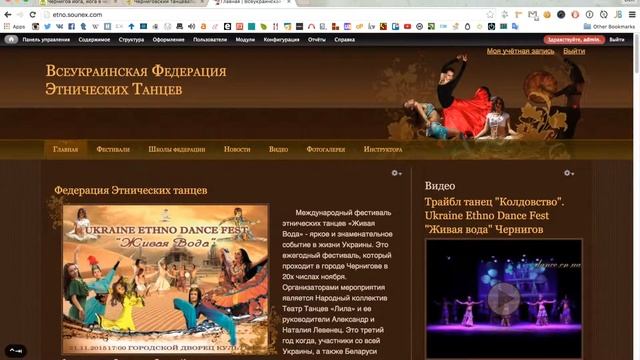Click the Федерация Этнических танцев heading

(131, 190)
